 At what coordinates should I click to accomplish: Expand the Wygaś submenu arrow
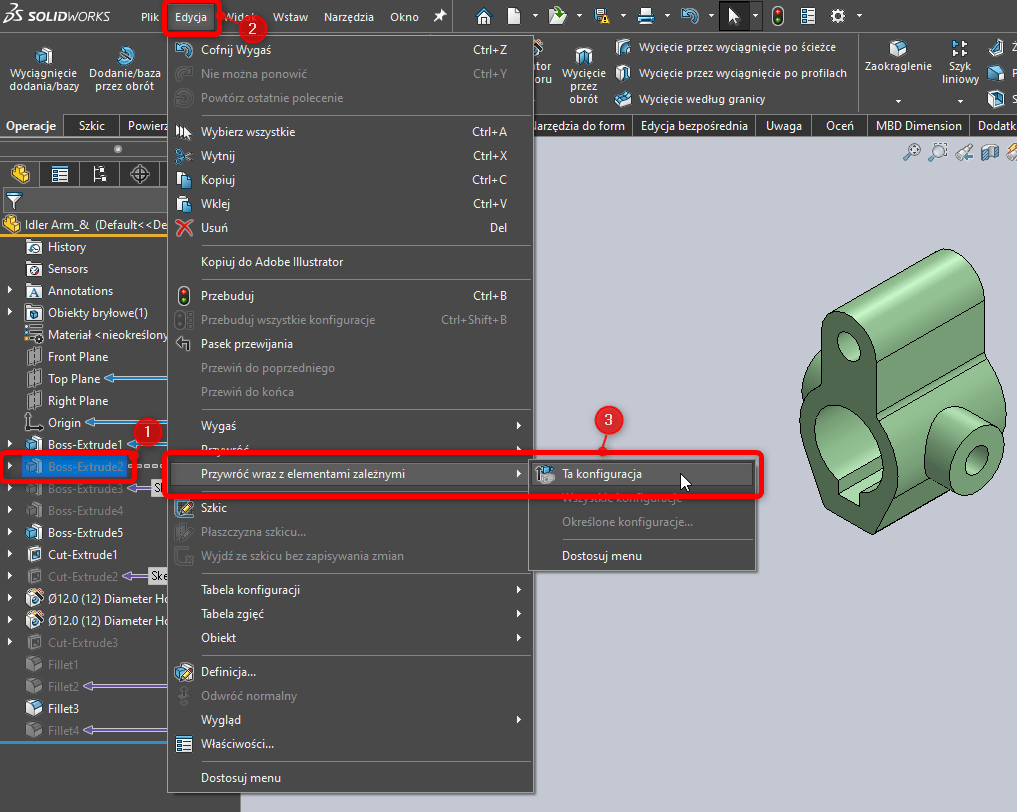519,423
